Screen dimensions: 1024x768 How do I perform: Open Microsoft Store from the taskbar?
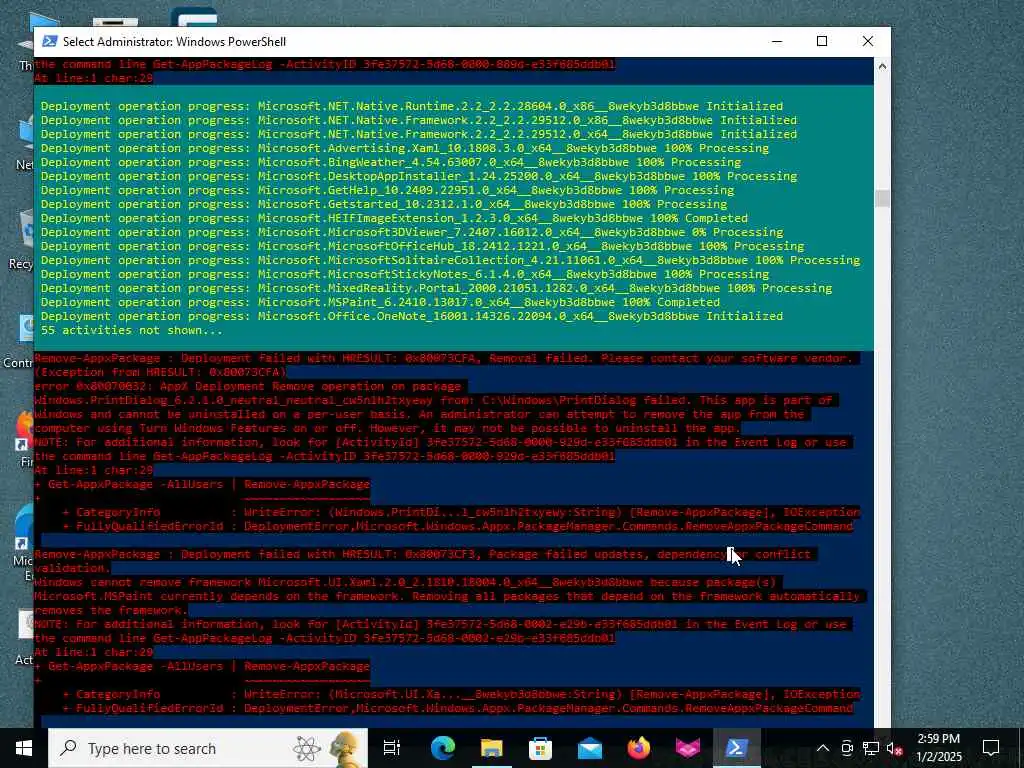coord(540,748)
